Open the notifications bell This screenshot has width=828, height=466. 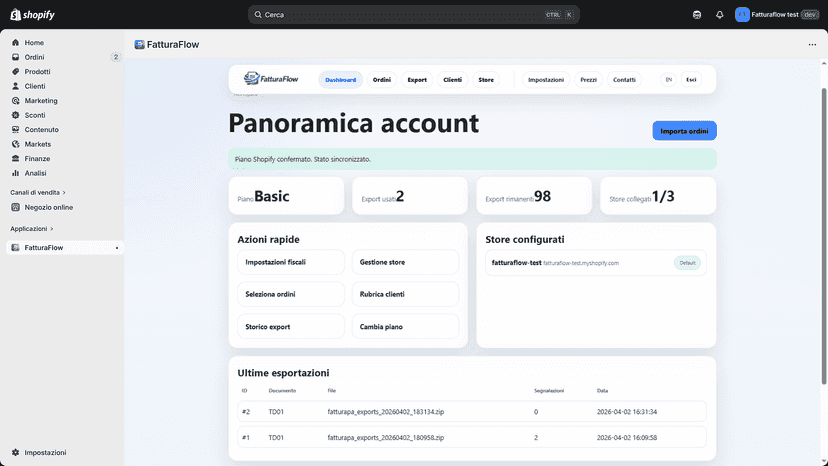[719, 15]
